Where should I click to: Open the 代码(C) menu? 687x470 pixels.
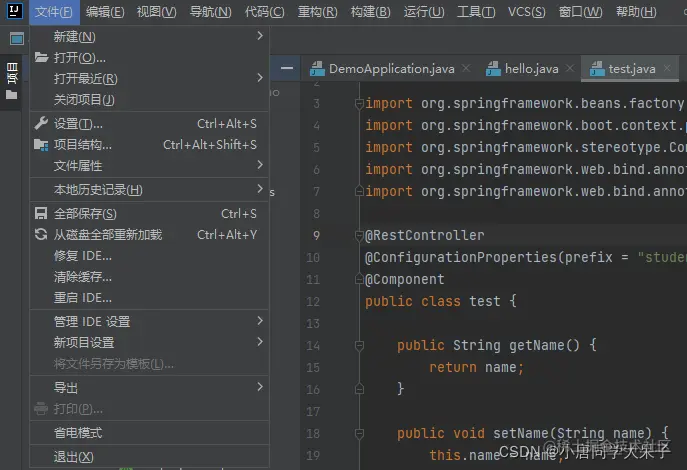pyautogui.click(x=265, y=12)
